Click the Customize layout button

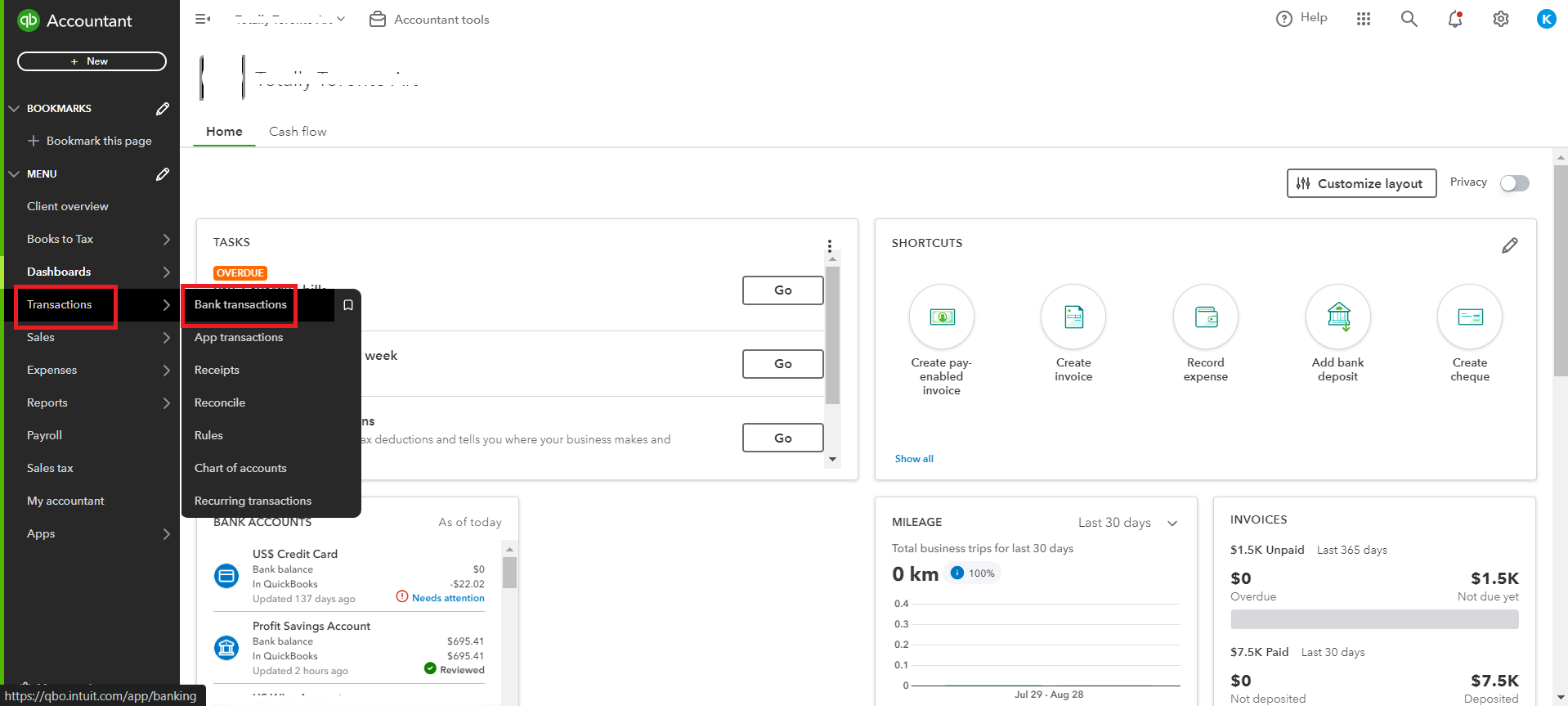pos(1361,183)
